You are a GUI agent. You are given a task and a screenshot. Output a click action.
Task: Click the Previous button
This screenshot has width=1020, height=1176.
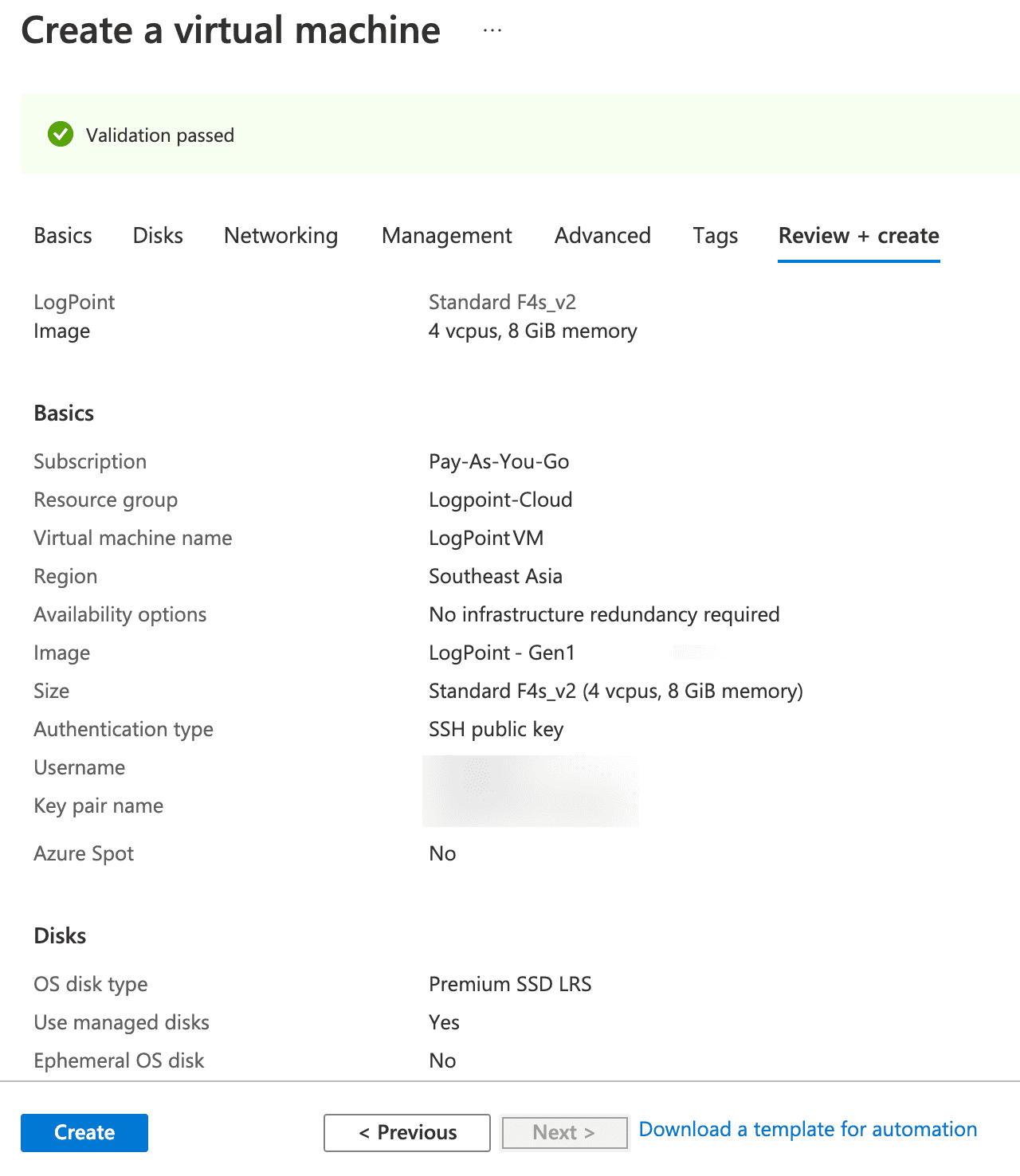pos(406,1132)
